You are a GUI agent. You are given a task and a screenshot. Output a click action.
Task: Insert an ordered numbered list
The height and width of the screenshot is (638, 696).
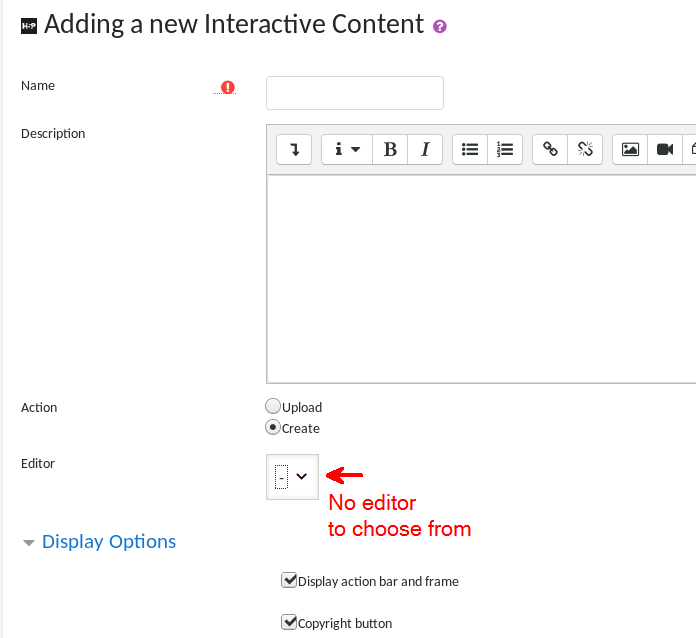(505, 150)
